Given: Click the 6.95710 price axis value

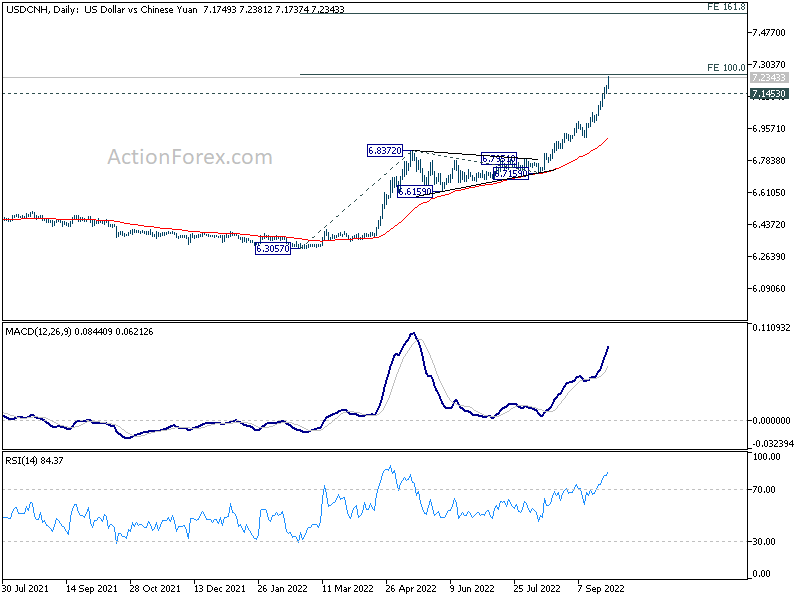Looking at the screenshot, I should click(769, 129).
